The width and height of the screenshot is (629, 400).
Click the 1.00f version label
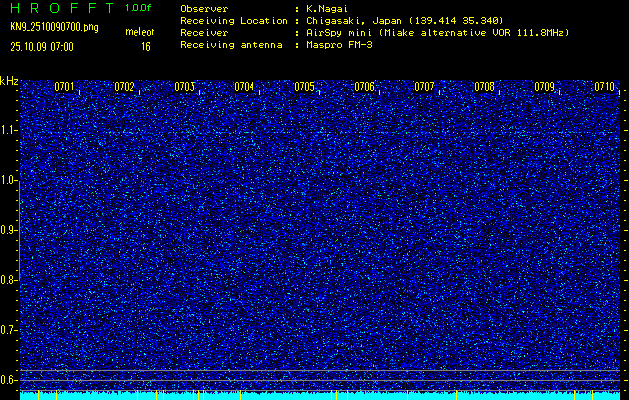139,7
